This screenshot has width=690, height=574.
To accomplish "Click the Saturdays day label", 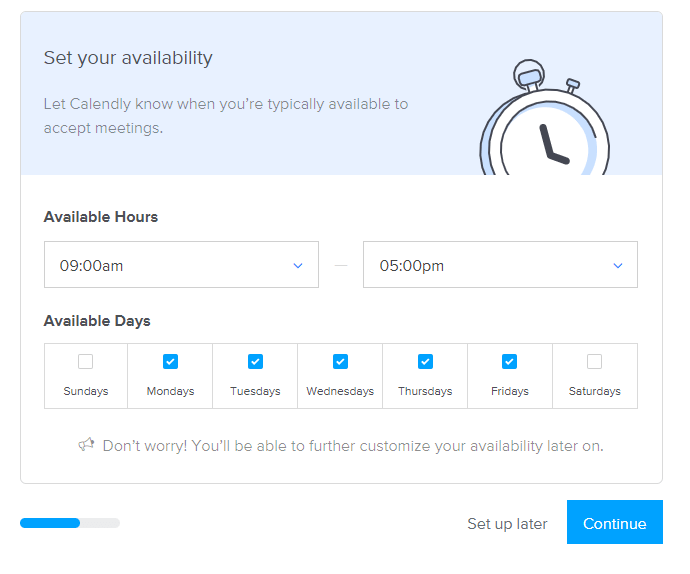I will pyautogui.click(x=595, y=391).
